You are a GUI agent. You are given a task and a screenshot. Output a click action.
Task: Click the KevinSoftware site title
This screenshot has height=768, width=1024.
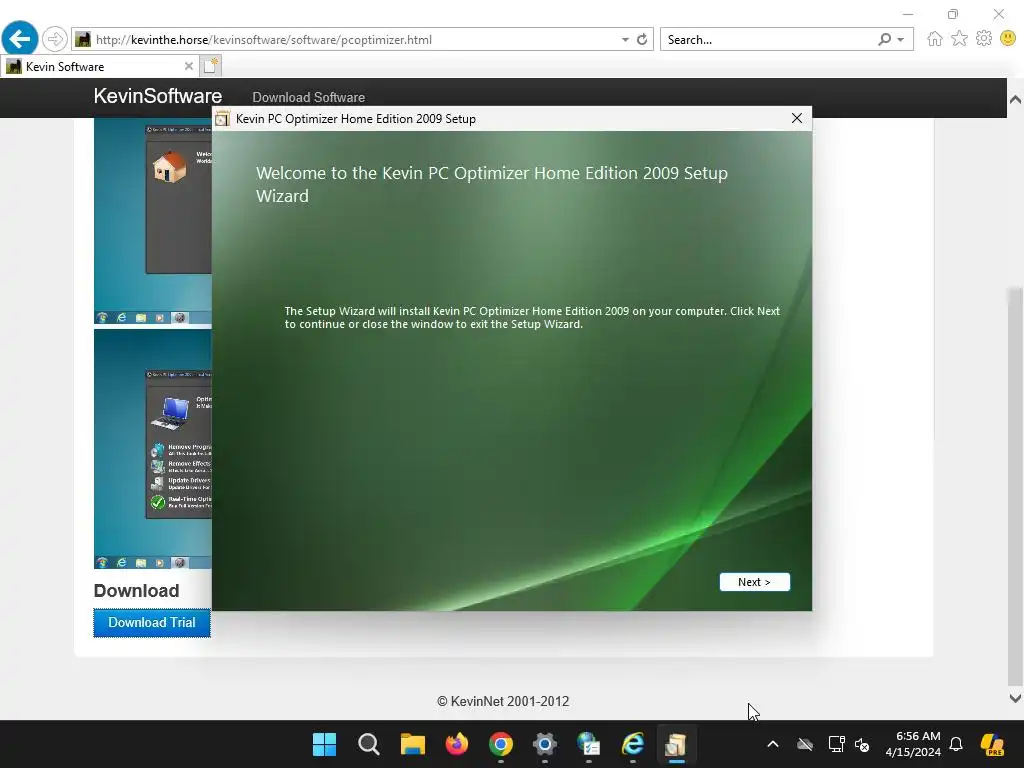click(x=157, y=96)
